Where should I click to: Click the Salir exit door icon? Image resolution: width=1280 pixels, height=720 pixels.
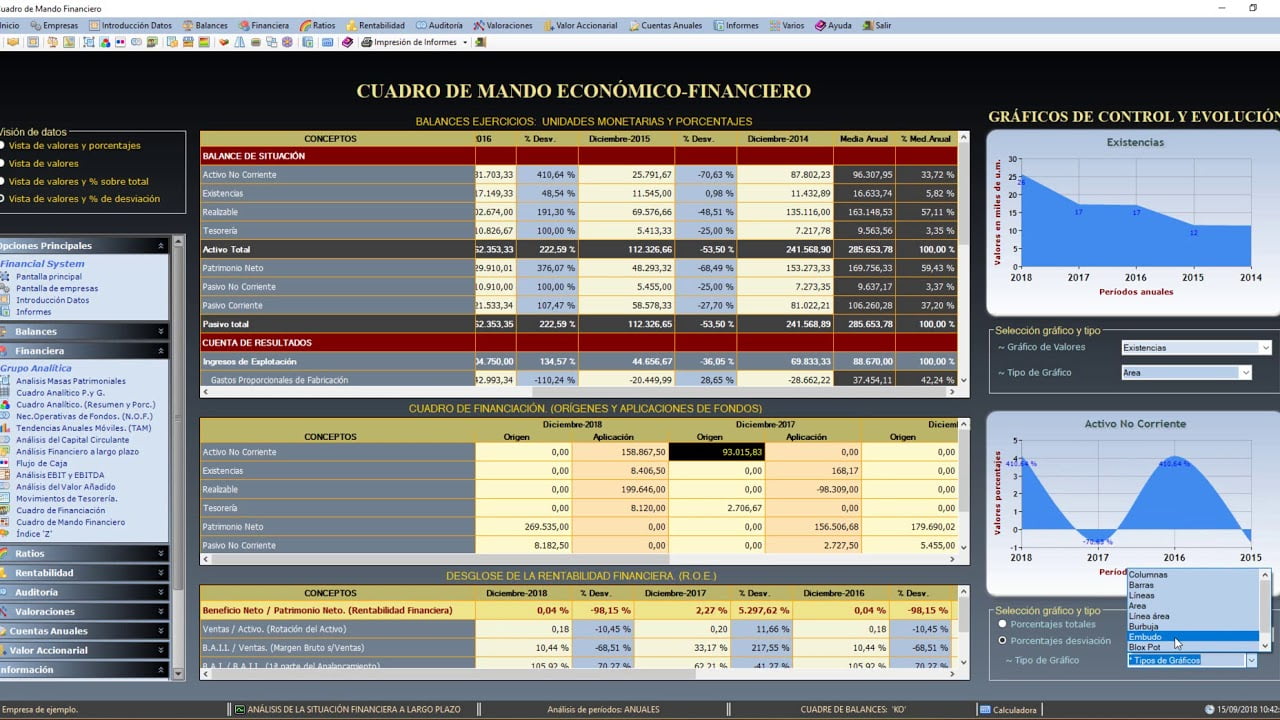click(x=866, y=25)
